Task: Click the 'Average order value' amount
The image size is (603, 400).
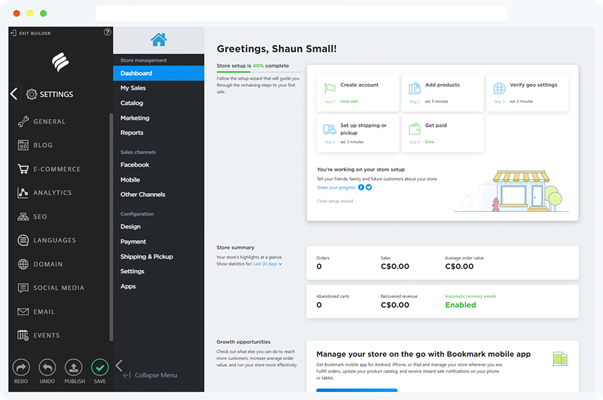Action: (459, 266)
